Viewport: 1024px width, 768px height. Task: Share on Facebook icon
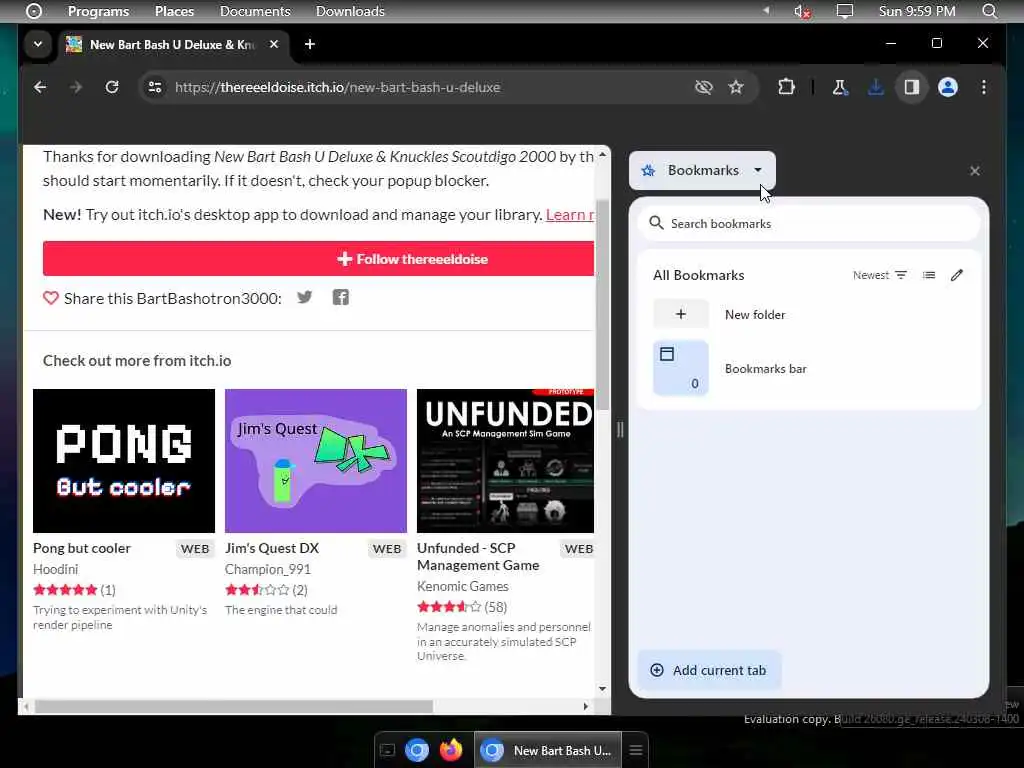click(x=340, y=298)
